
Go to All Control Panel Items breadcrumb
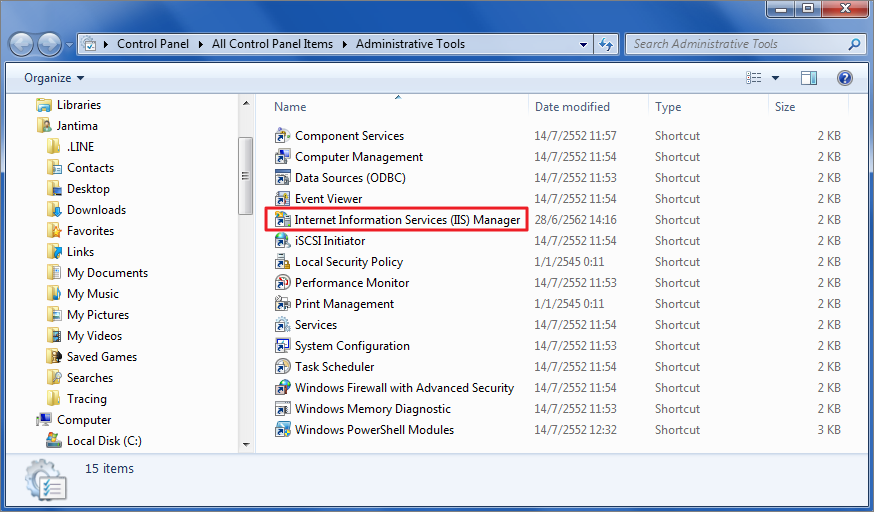click(272, 44)
